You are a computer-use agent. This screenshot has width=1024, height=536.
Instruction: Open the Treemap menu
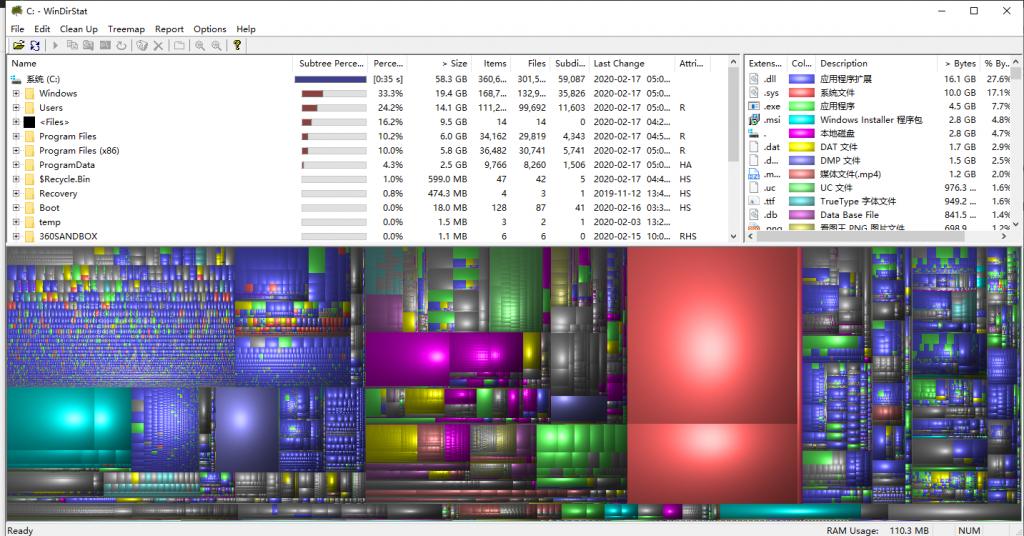[x=125, y=29]
